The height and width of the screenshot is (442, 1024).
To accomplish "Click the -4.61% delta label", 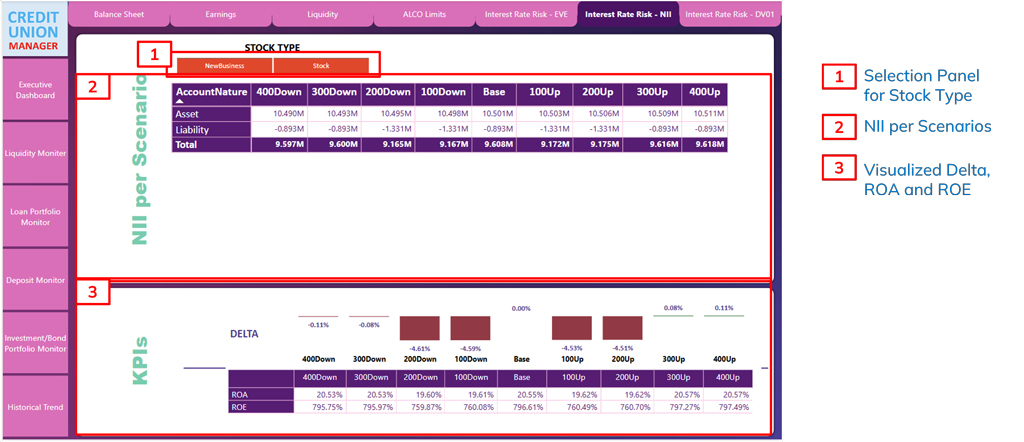I will point(420,349).
